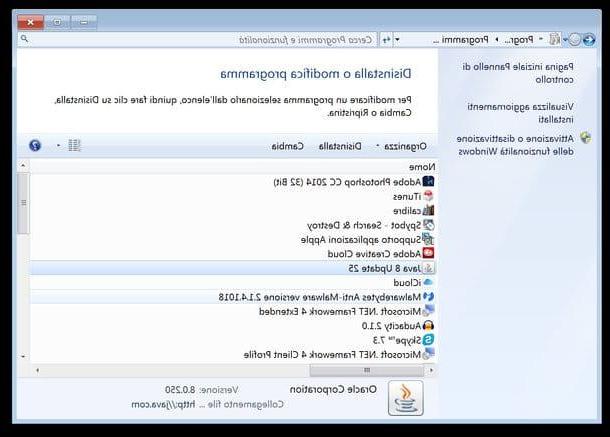Click the iTunes program icon
610x437 pixels.
428,196
